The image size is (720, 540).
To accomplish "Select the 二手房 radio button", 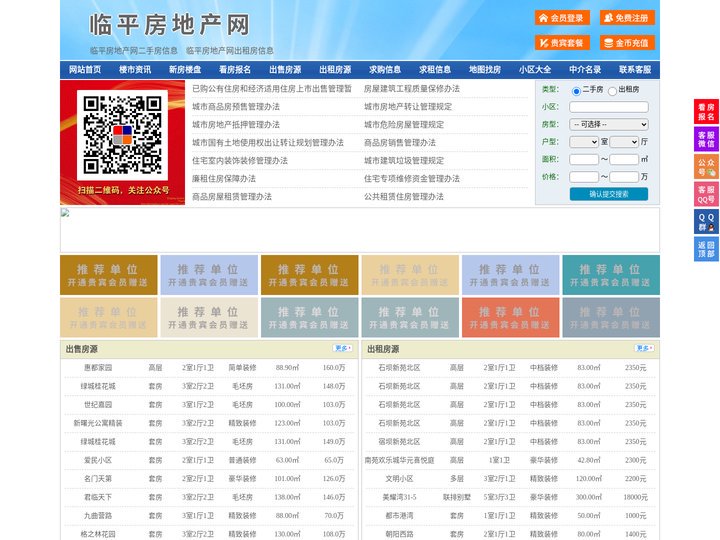I will (576, 91).
